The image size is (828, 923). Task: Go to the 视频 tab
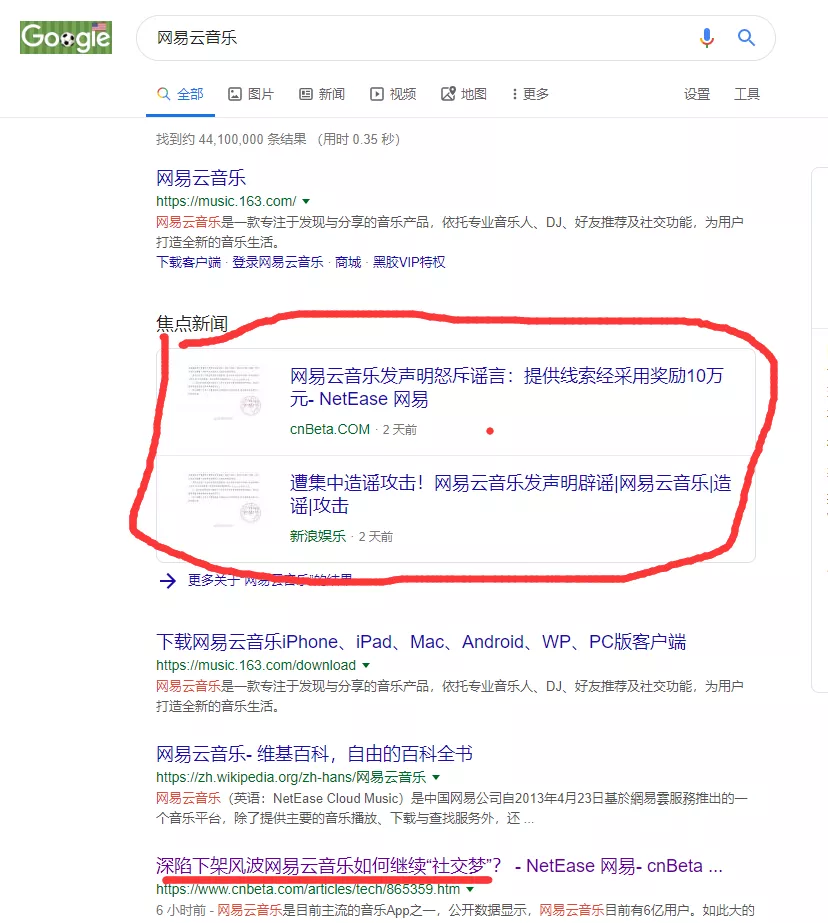tap(393, 94)
